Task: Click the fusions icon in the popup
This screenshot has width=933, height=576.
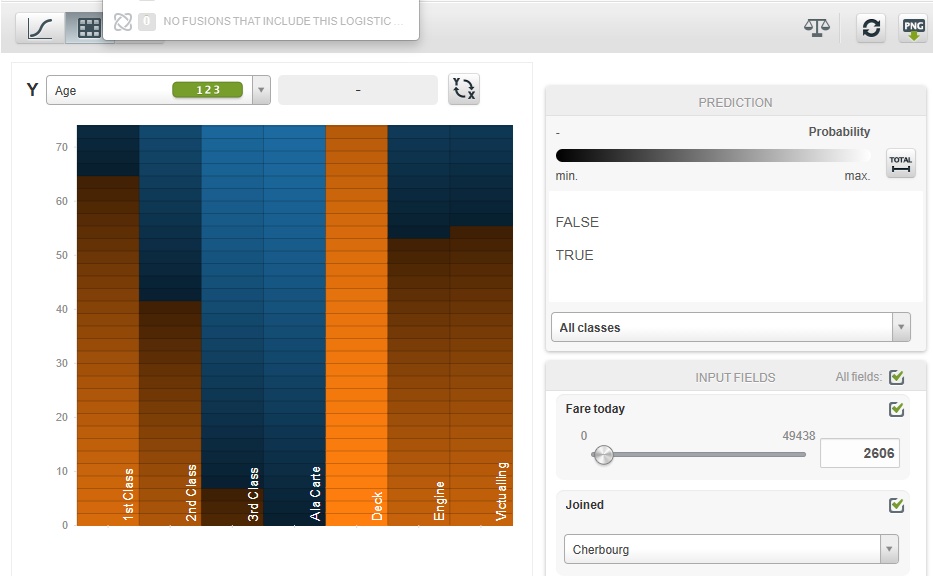Action: 122,21
